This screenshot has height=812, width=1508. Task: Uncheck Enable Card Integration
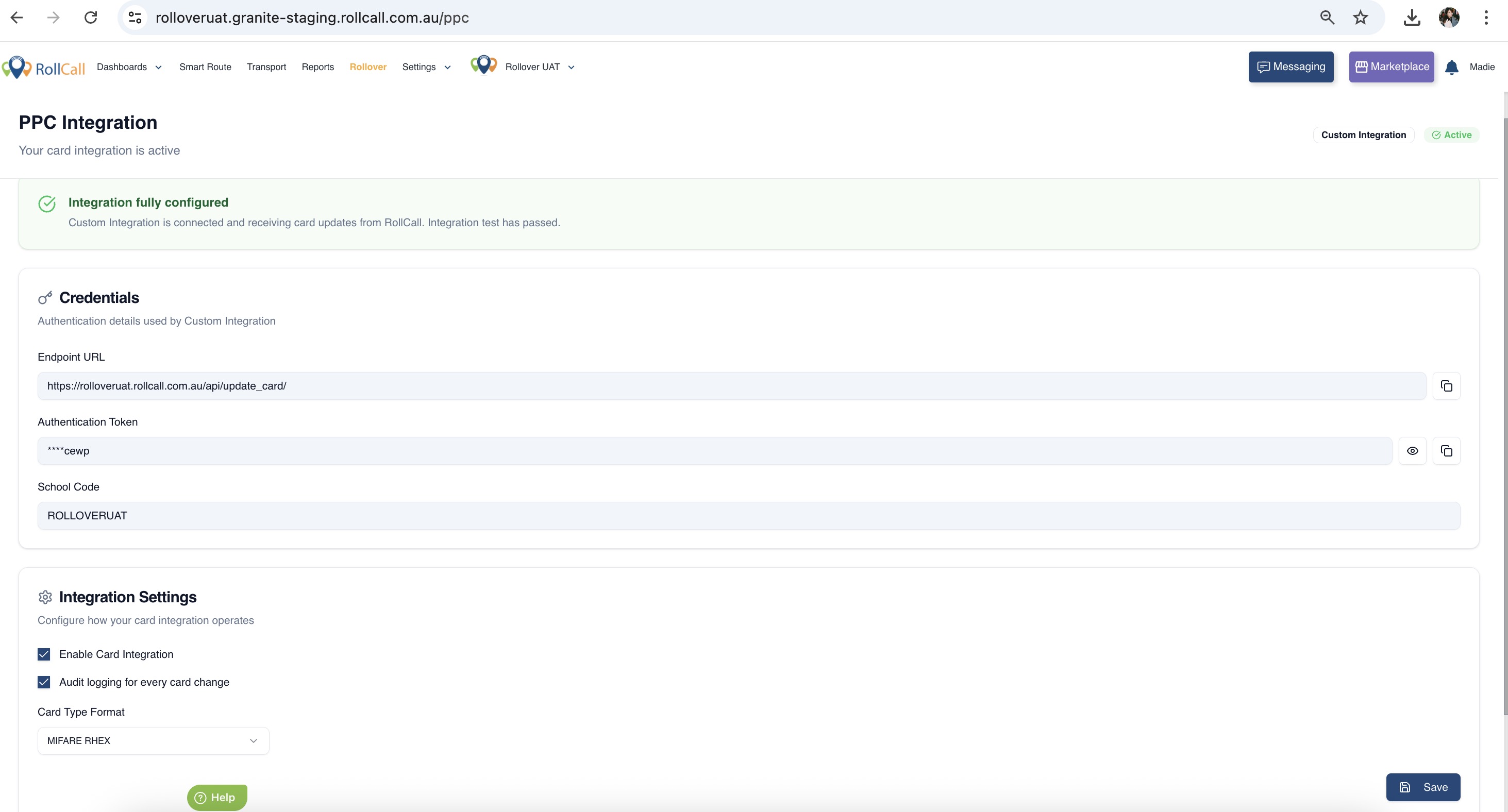(x=44, y=654)
